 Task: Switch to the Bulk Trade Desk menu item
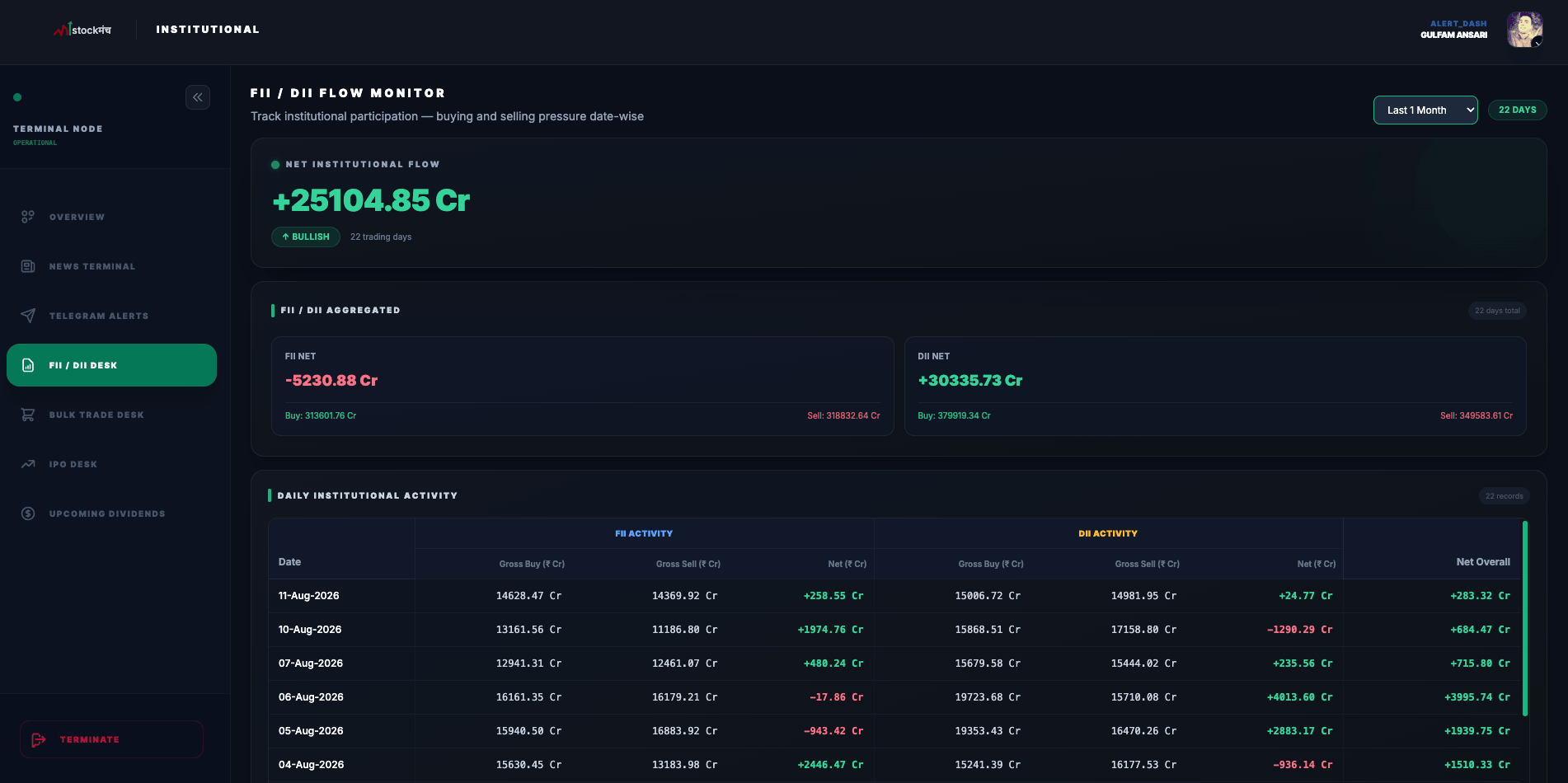point(111,415)
